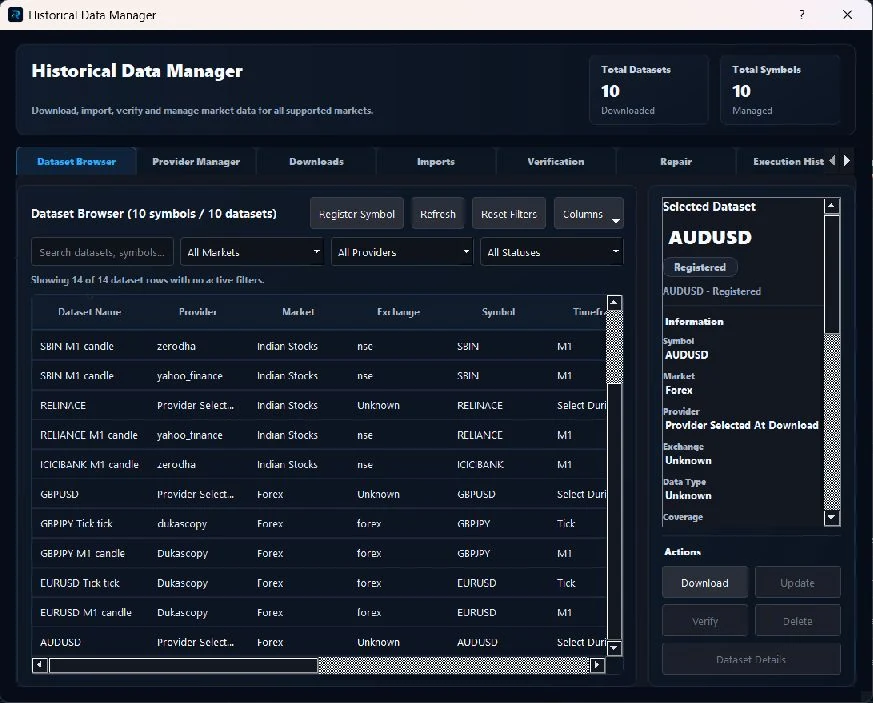Sort by Symbol column header
The width and height of the screenshot is (873, 703).
pyautogui.click(x=498, y=312)
